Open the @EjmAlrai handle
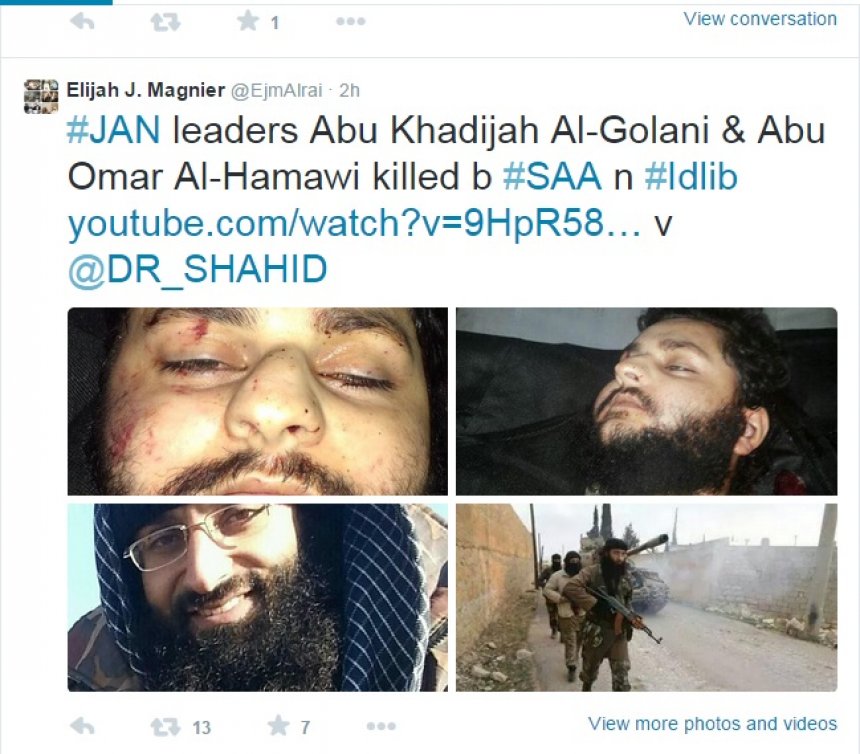 276,90
